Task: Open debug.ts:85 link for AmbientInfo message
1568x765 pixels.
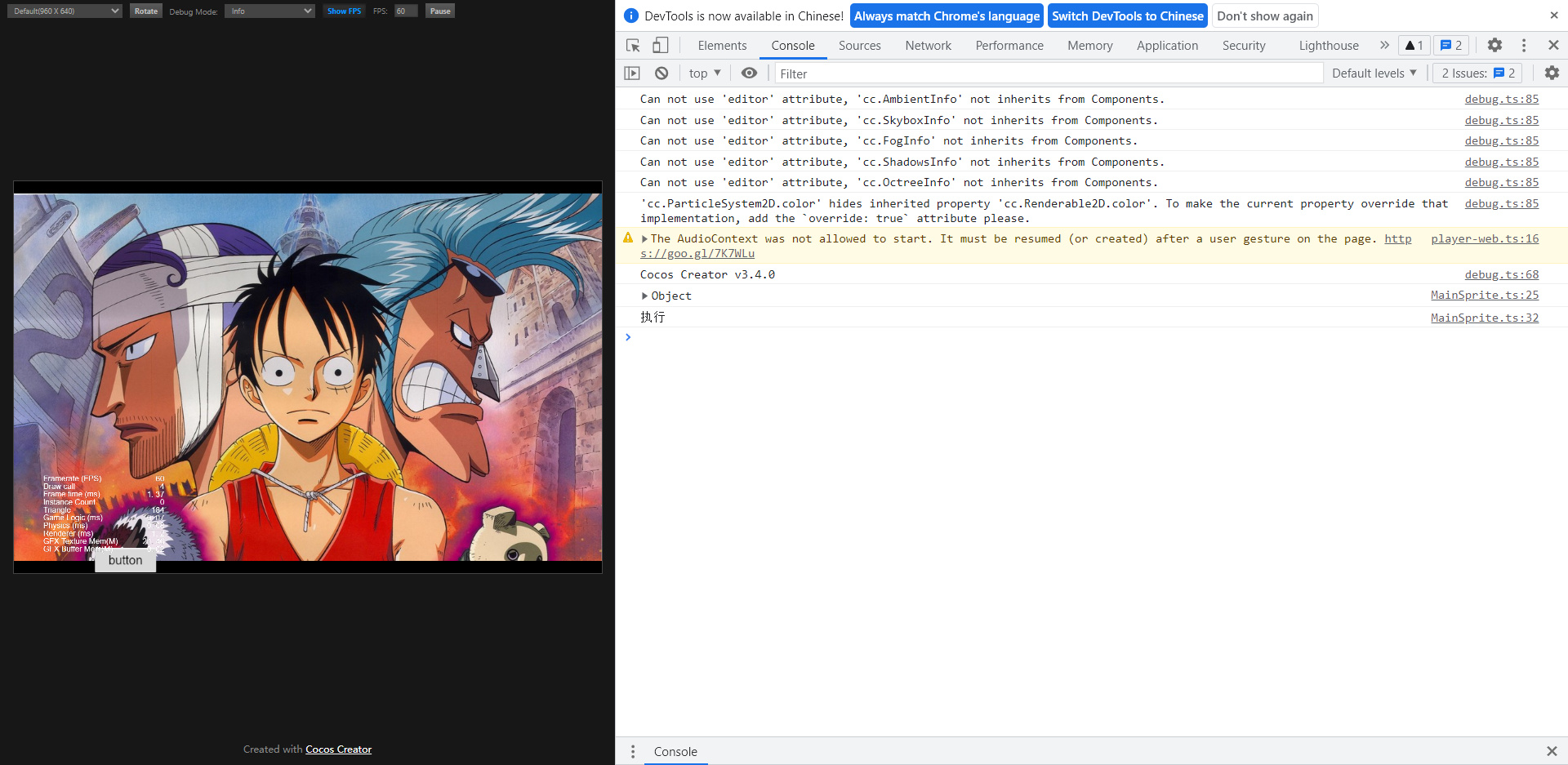Action: tap(1502, 99)
